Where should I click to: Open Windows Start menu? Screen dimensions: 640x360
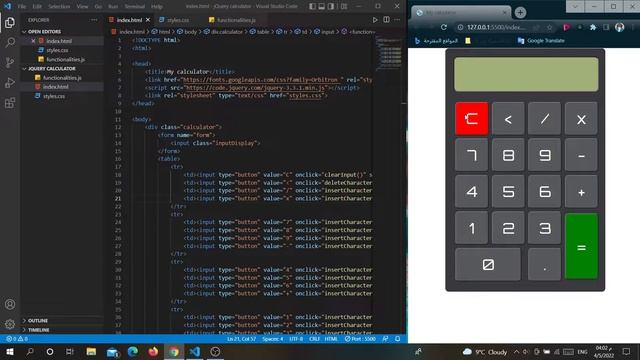[x=10, y=351]
